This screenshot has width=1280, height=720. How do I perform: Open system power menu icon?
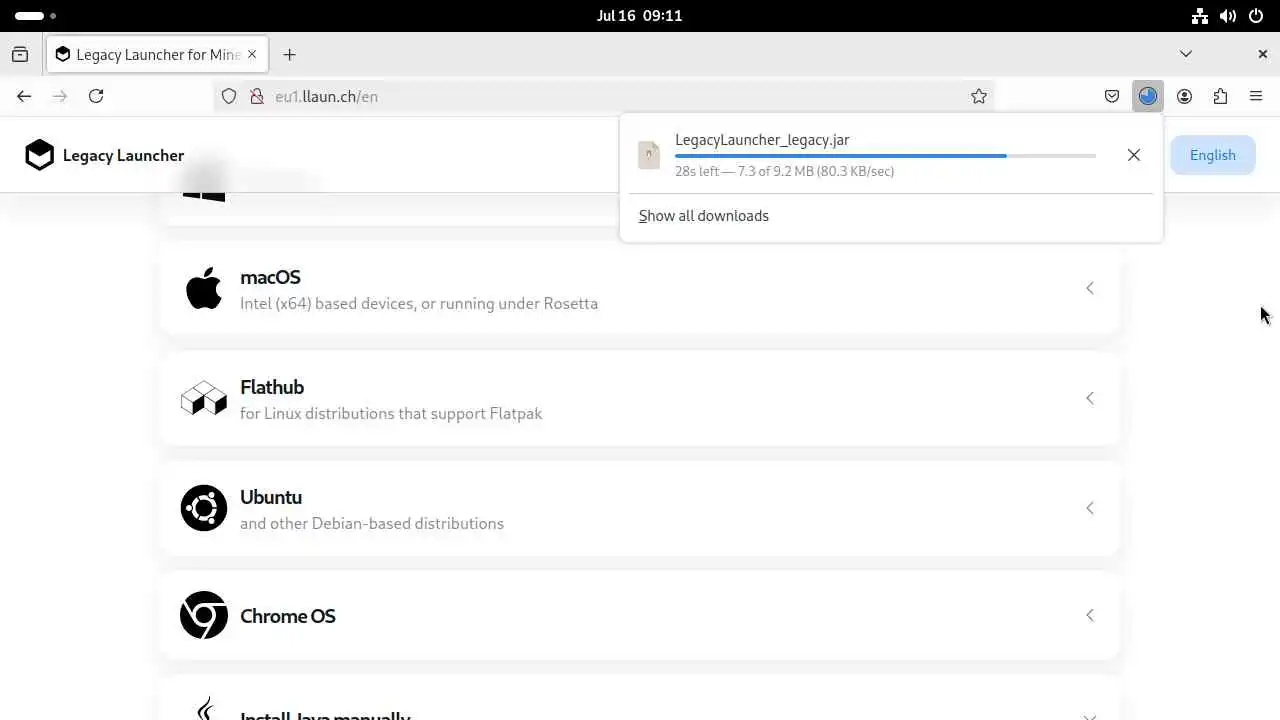click(1256, 16)
